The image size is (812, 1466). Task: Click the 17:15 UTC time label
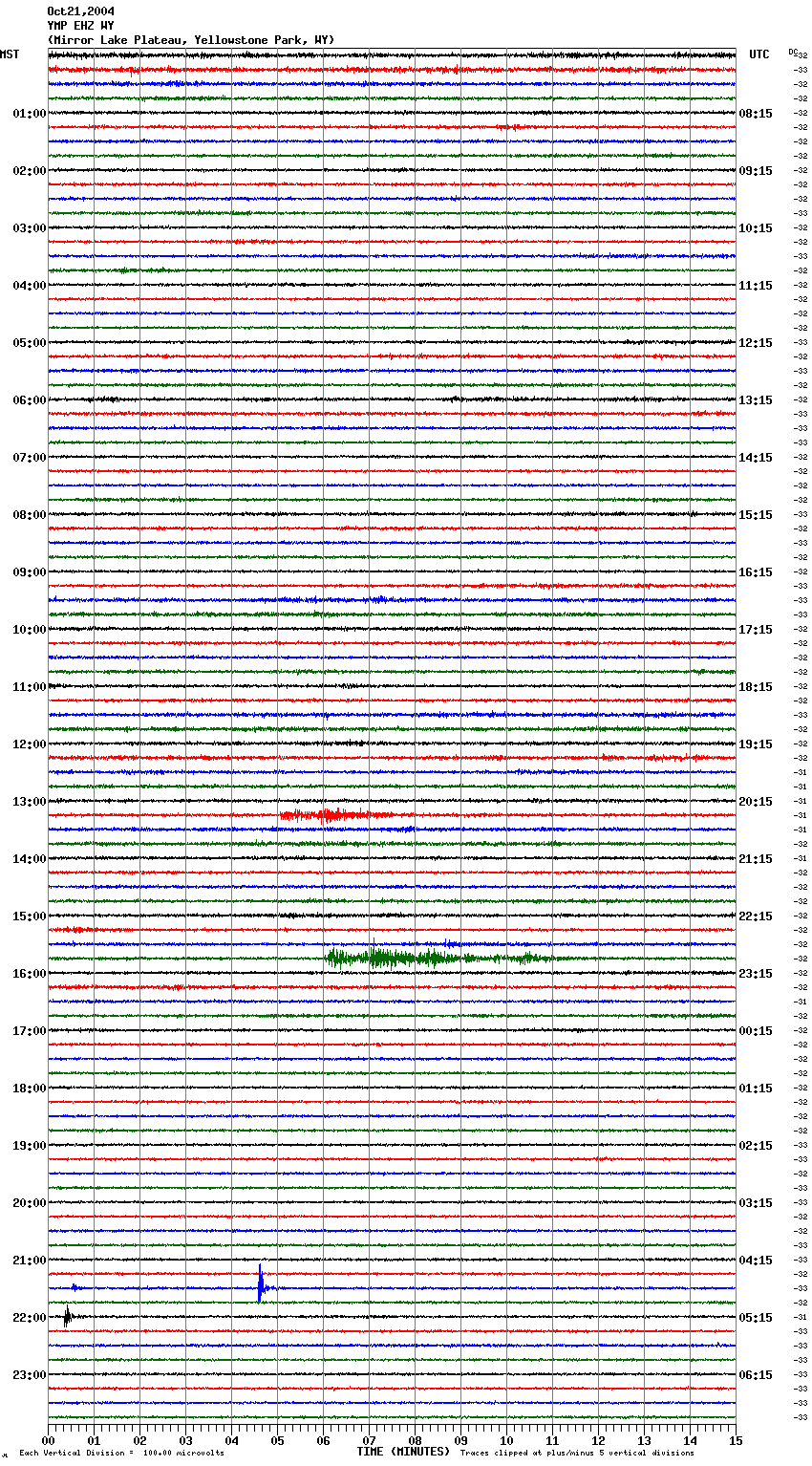click(x=756, y=630)
